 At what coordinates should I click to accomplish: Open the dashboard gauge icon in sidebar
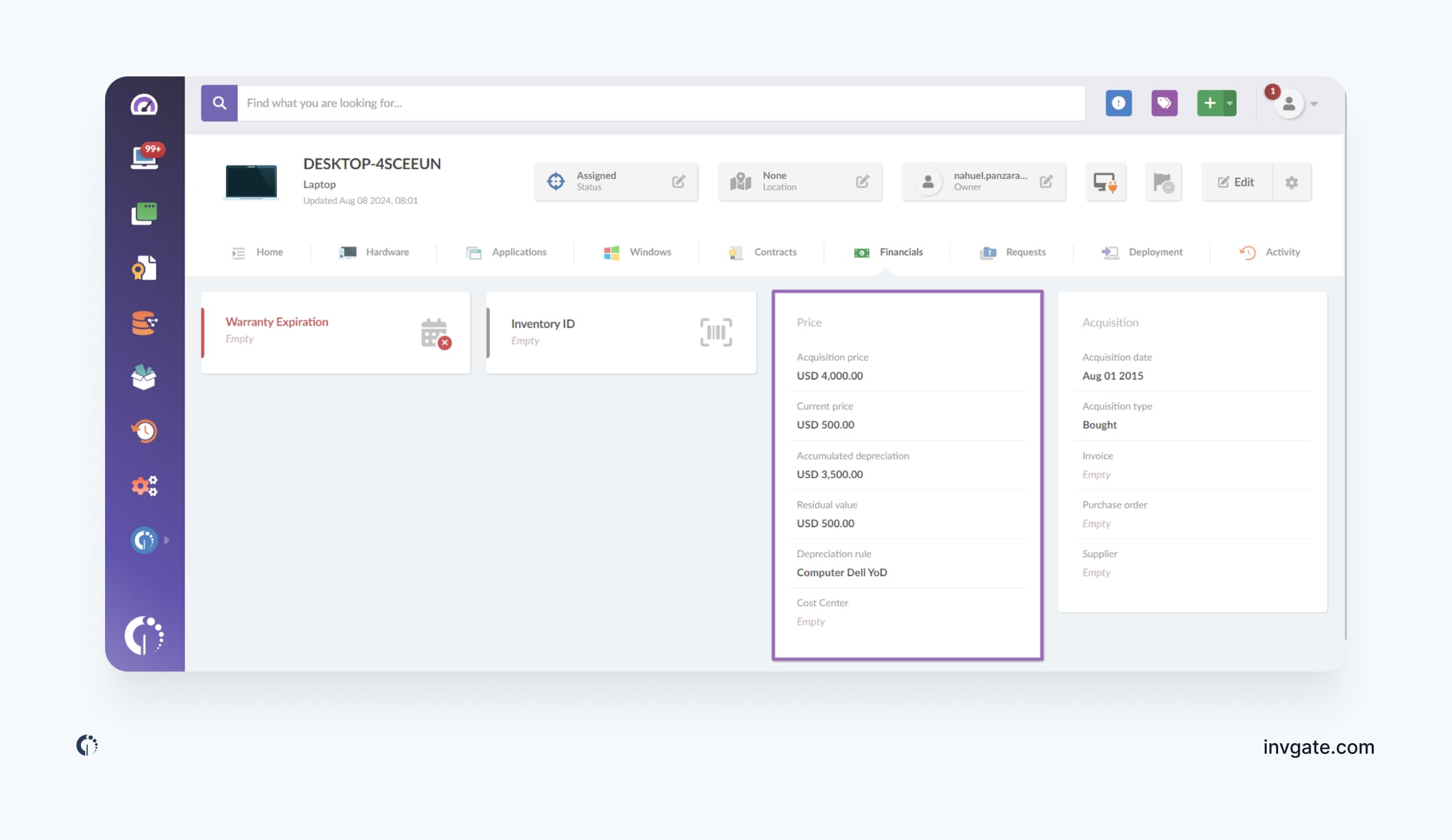[144, 104]
